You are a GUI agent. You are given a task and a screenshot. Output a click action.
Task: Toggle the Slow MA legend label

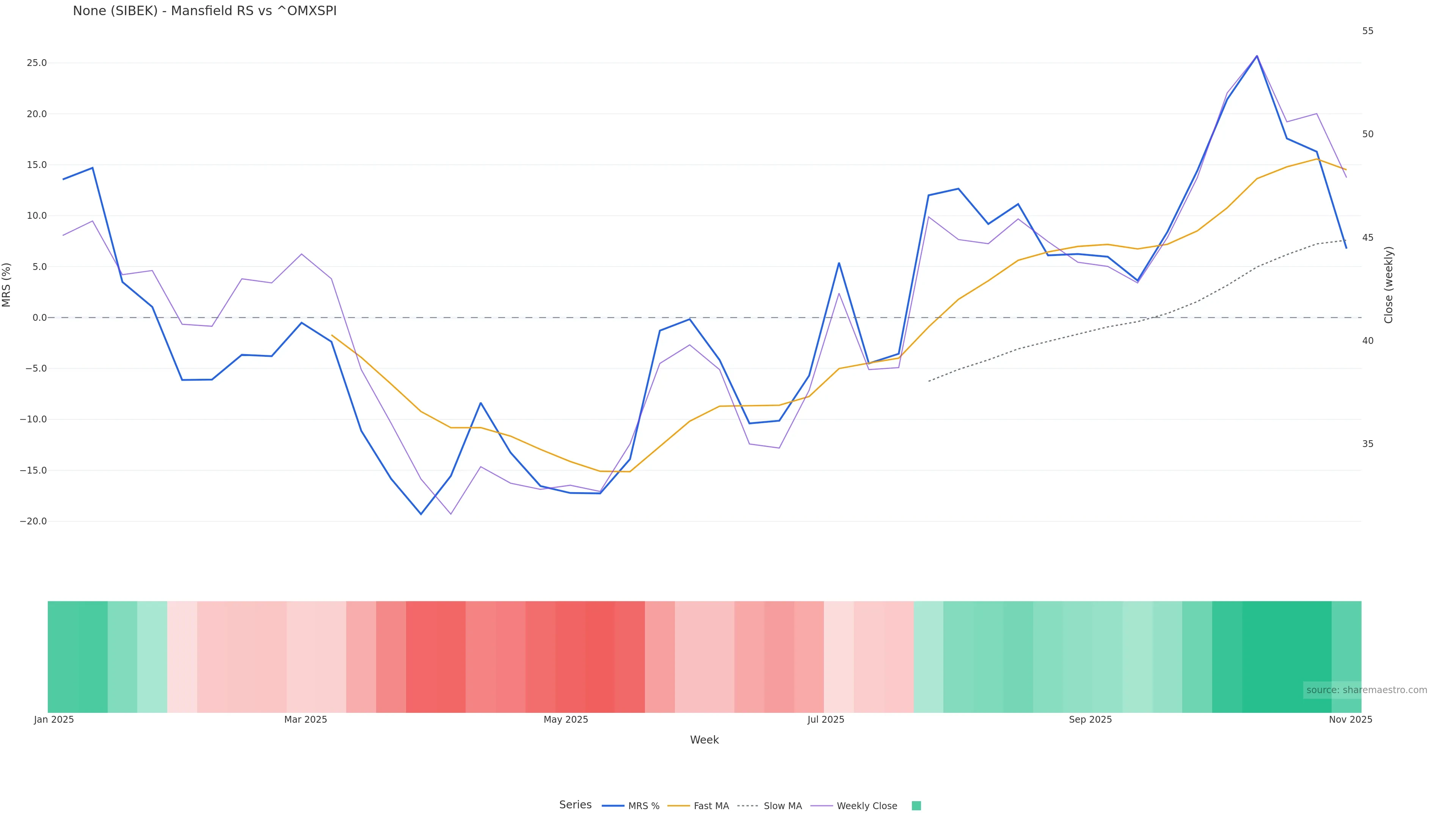click(782, 806)
